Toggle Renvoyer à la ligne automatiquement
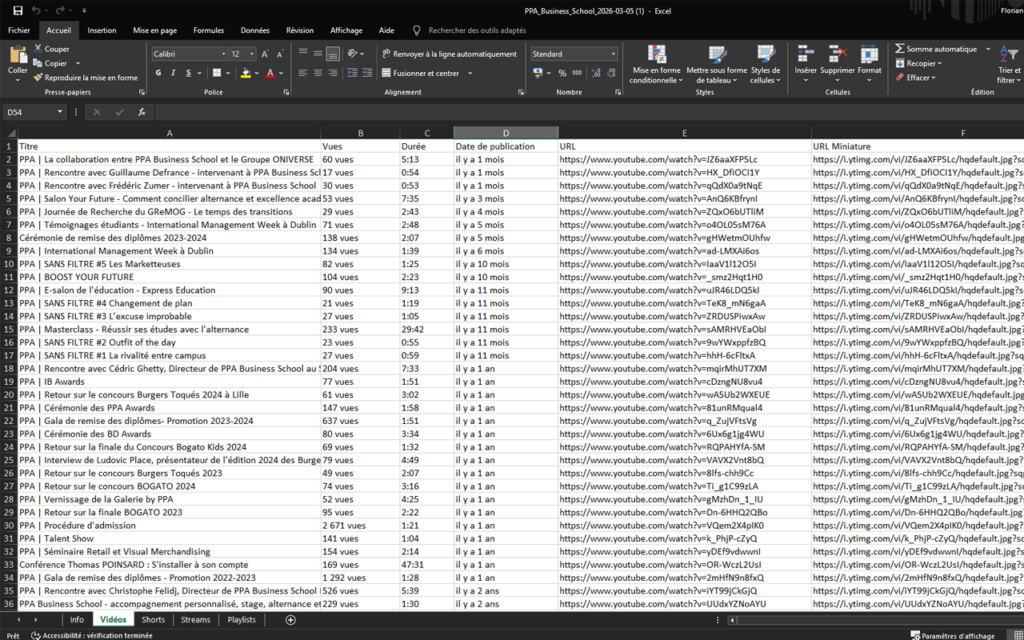This screenshot has width=1024, height=640. [448, 54]
